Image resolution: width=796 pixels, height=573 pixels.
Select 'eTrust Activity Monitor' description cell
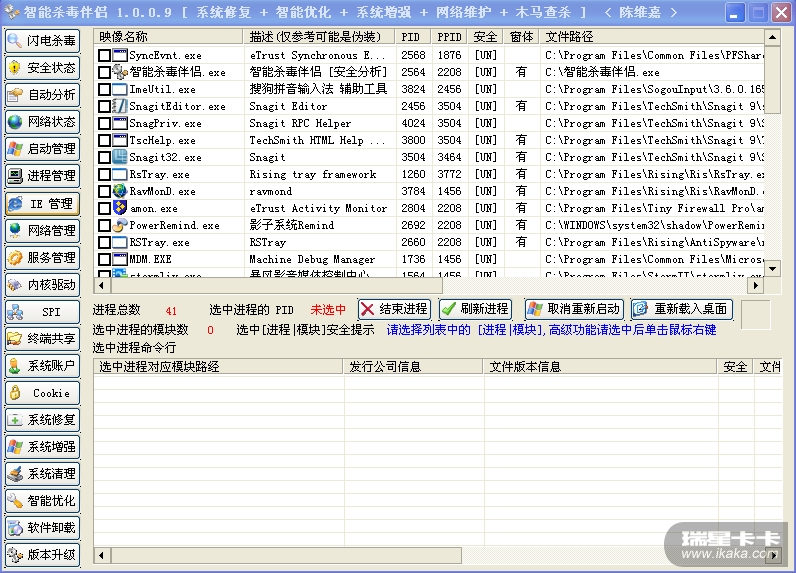pyautogui.click(x=319, y=208)
